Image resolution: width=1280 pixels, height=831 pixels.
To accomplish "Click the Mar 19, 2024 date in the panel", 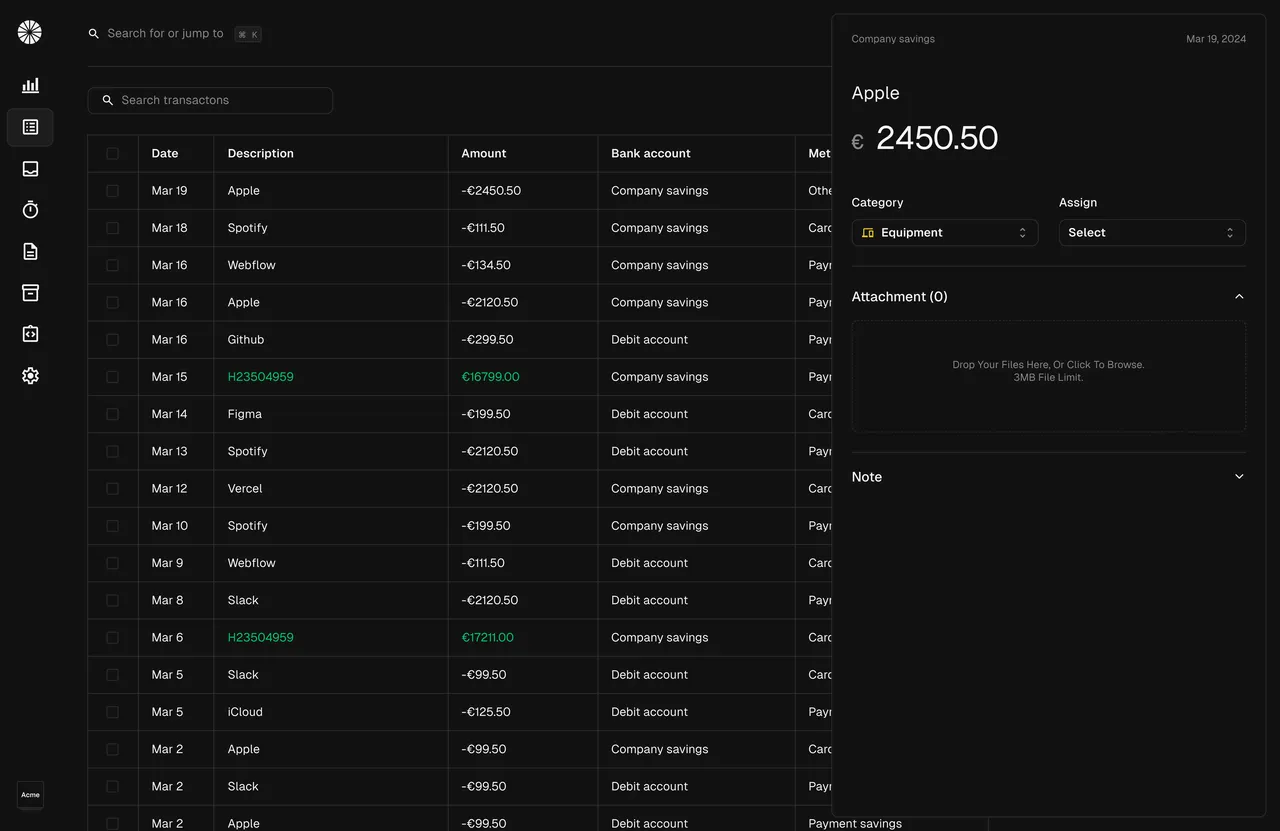I will coord(1216,39).
